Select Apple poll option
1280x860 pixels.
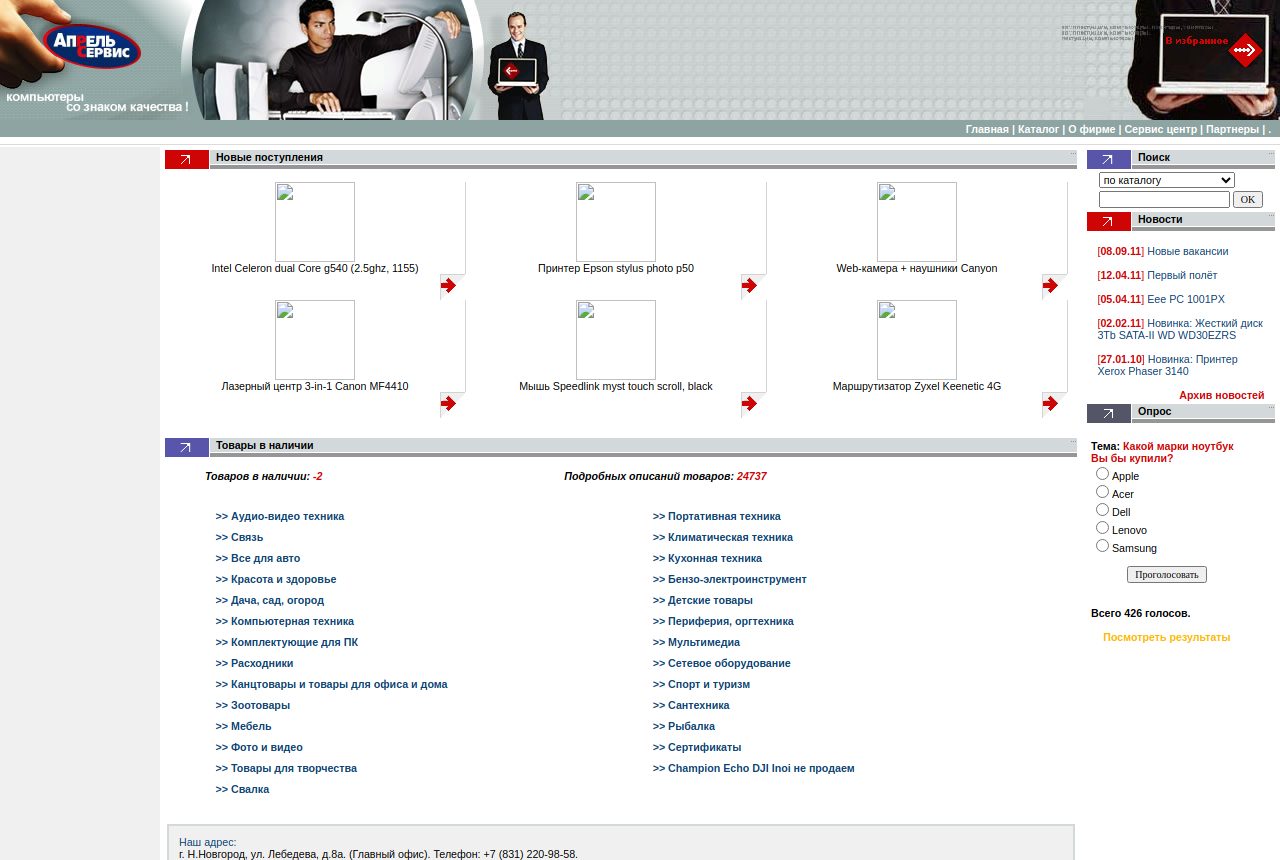[x=1102, y=474]
